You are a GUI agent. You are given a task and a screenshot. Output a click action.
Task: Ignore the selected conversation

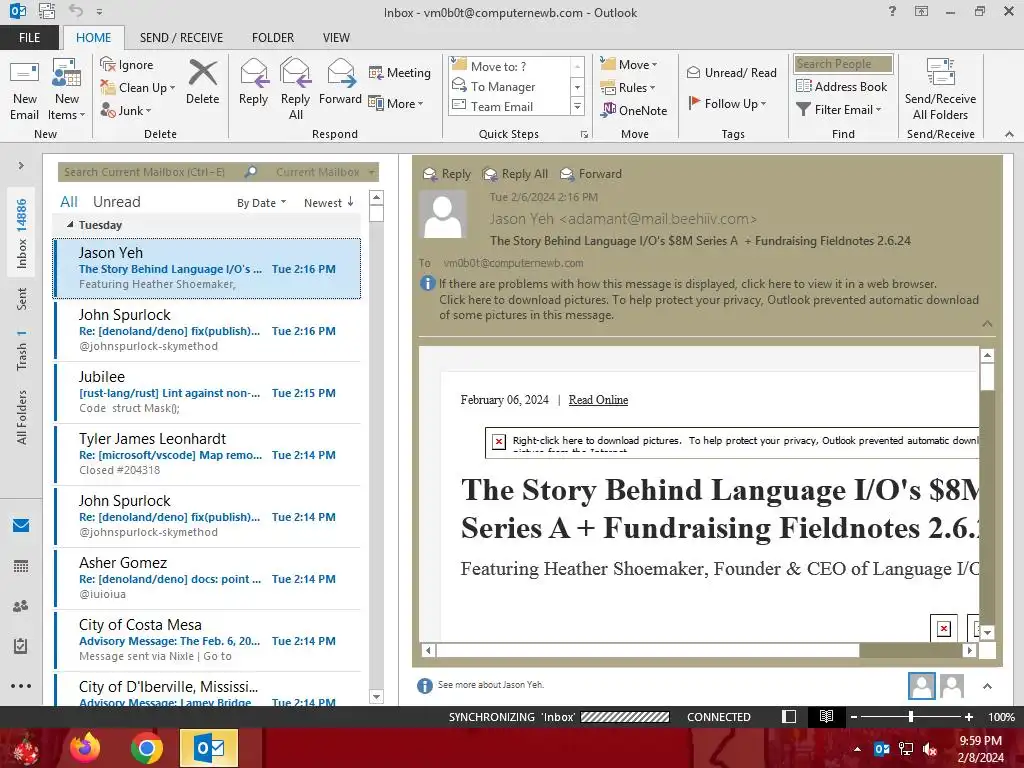click(x=127, y=65)
